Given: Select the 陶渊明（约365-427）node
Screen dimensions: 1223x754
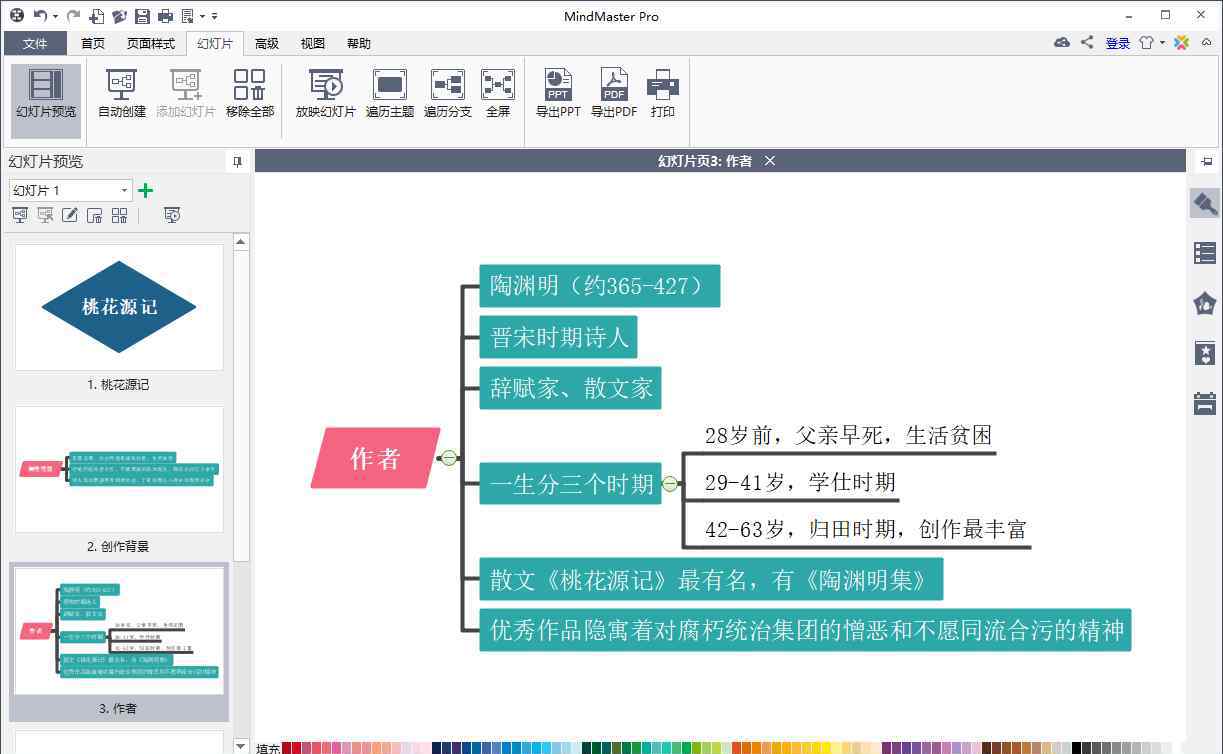Looking at the screenshot, I should click(x=600, y=286).
